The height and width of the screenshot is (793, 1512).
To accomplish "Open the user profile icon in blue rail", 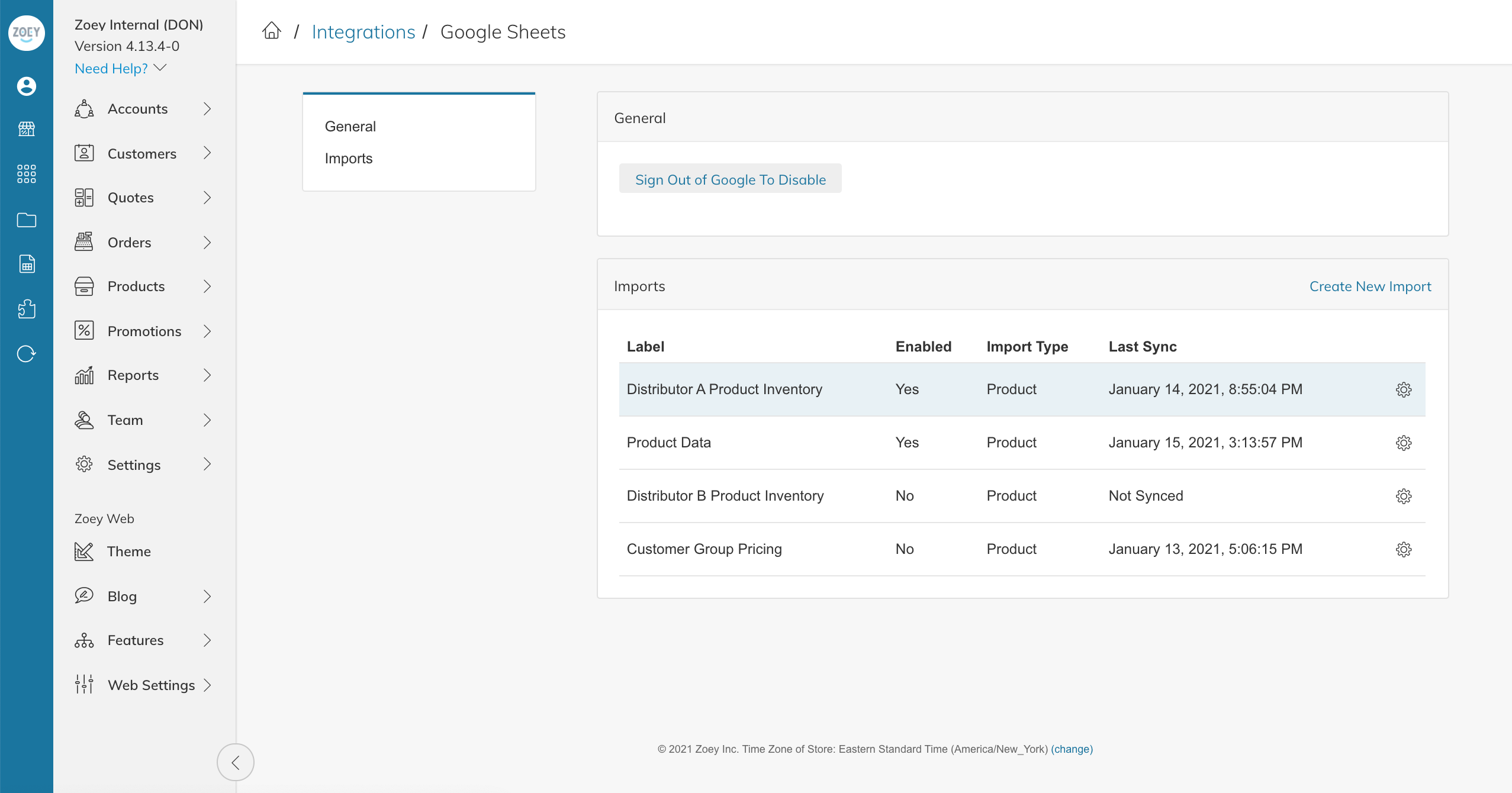I will point(27,86).
